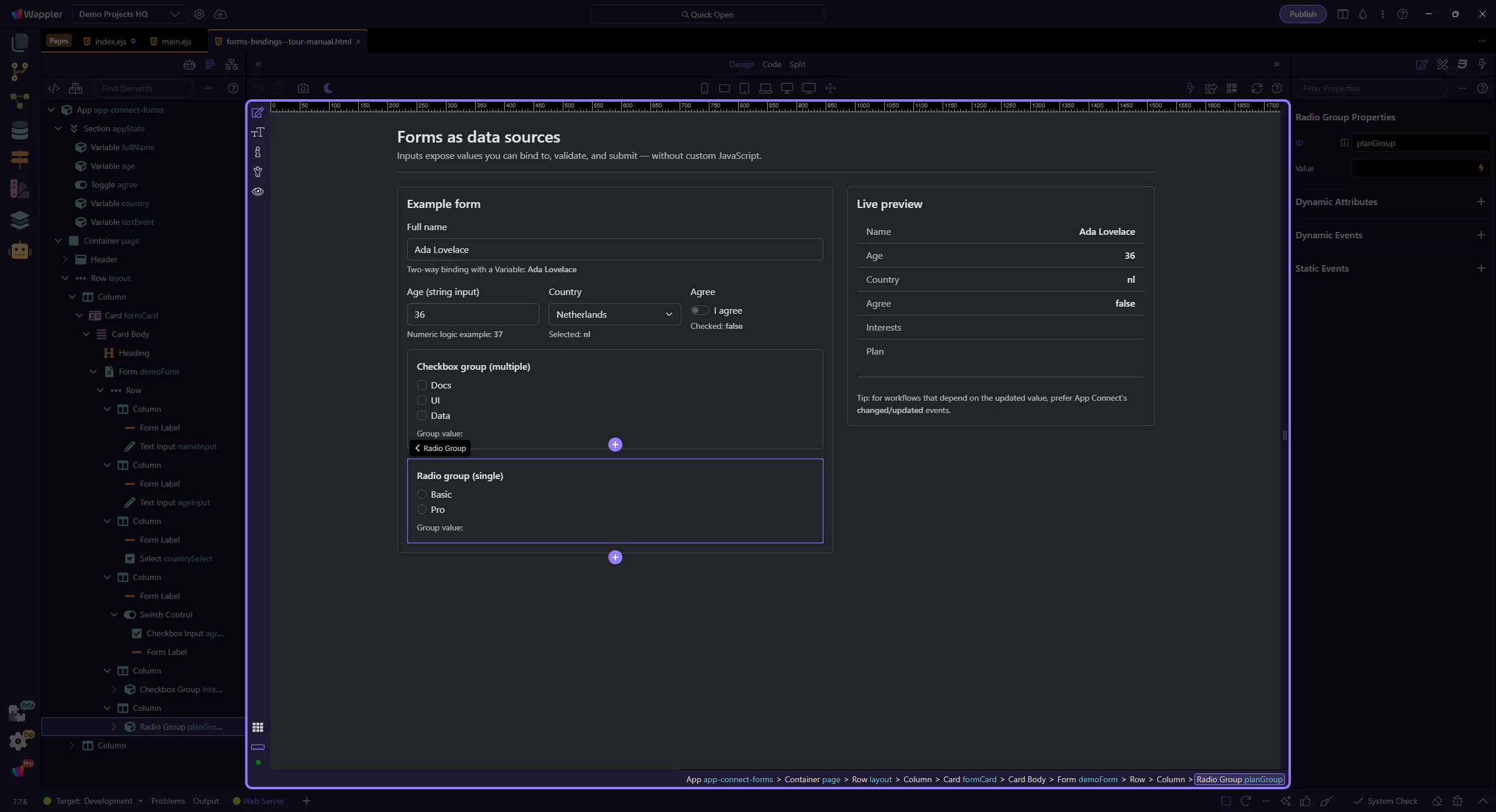Toggle the I agree switch

click(x=699, y=310)
